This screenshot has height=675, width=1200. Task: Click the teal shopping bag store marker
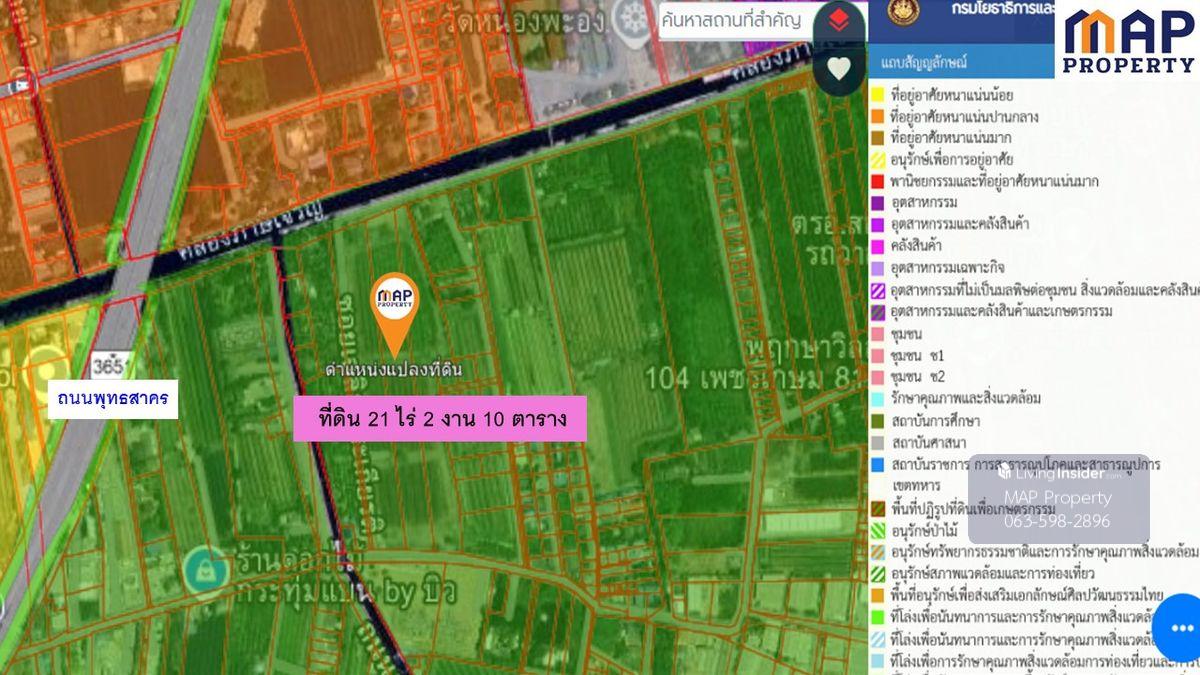tap(206, 569)
